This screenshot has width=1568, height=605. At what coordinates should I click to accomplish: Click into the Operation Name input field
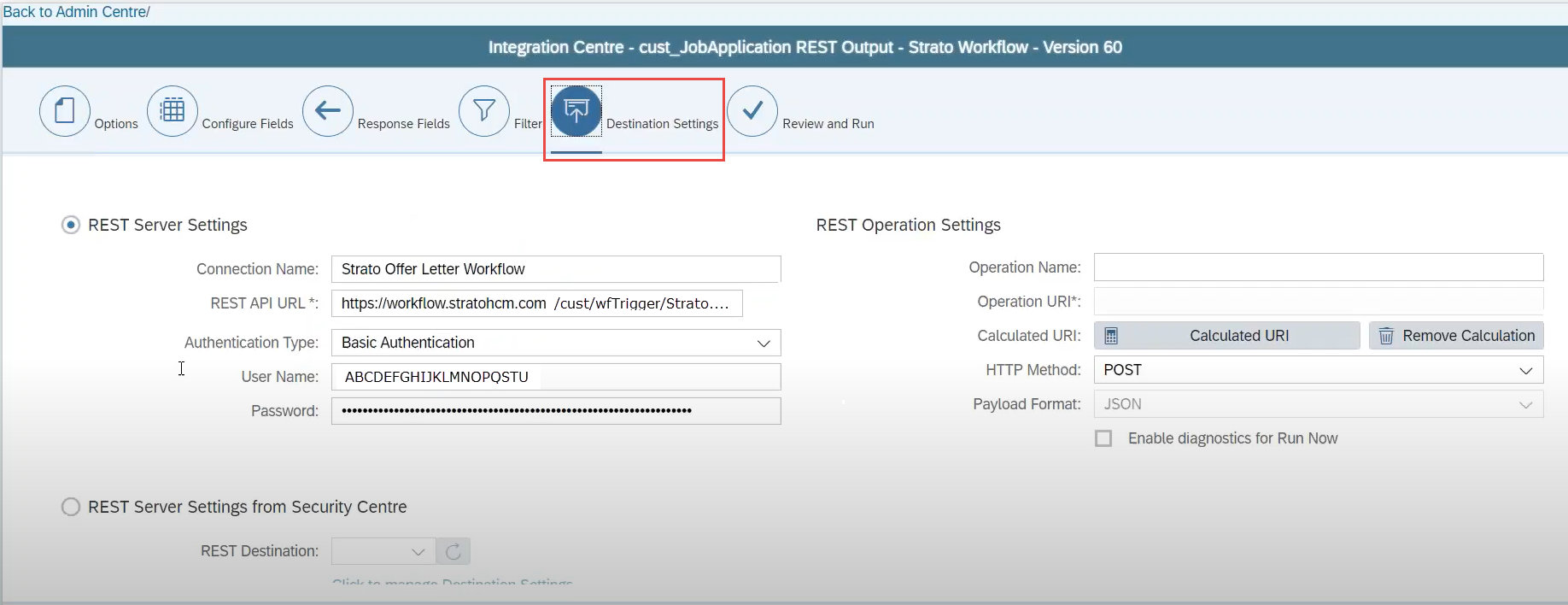pos(1318,267)
